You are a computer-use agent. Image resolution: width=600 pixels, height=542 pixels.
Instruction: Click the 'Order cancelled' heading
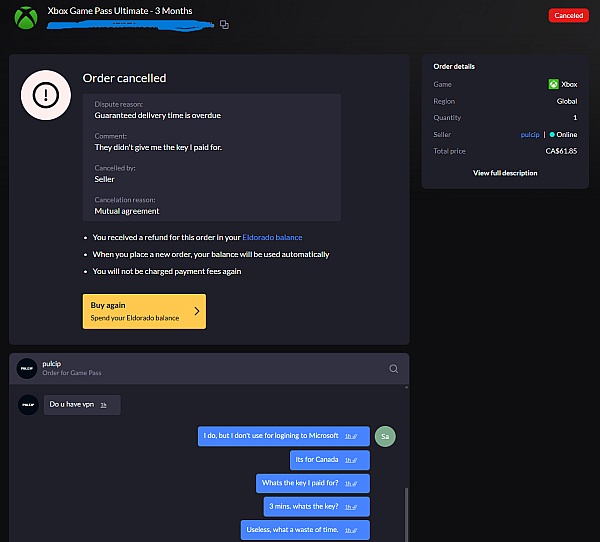tap(124, 78)
